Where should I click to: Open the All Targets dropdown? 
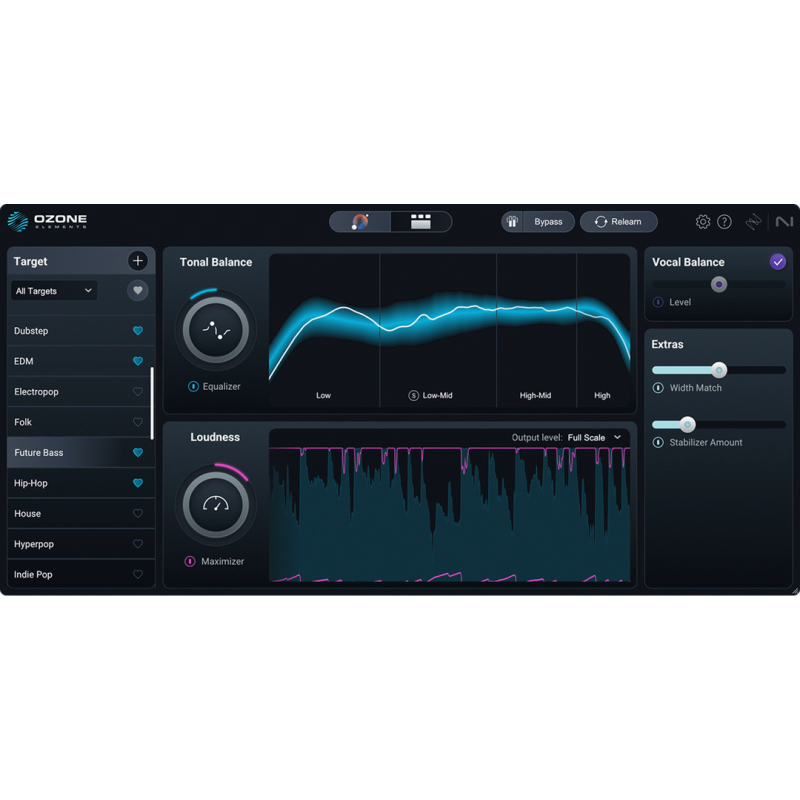54,290
